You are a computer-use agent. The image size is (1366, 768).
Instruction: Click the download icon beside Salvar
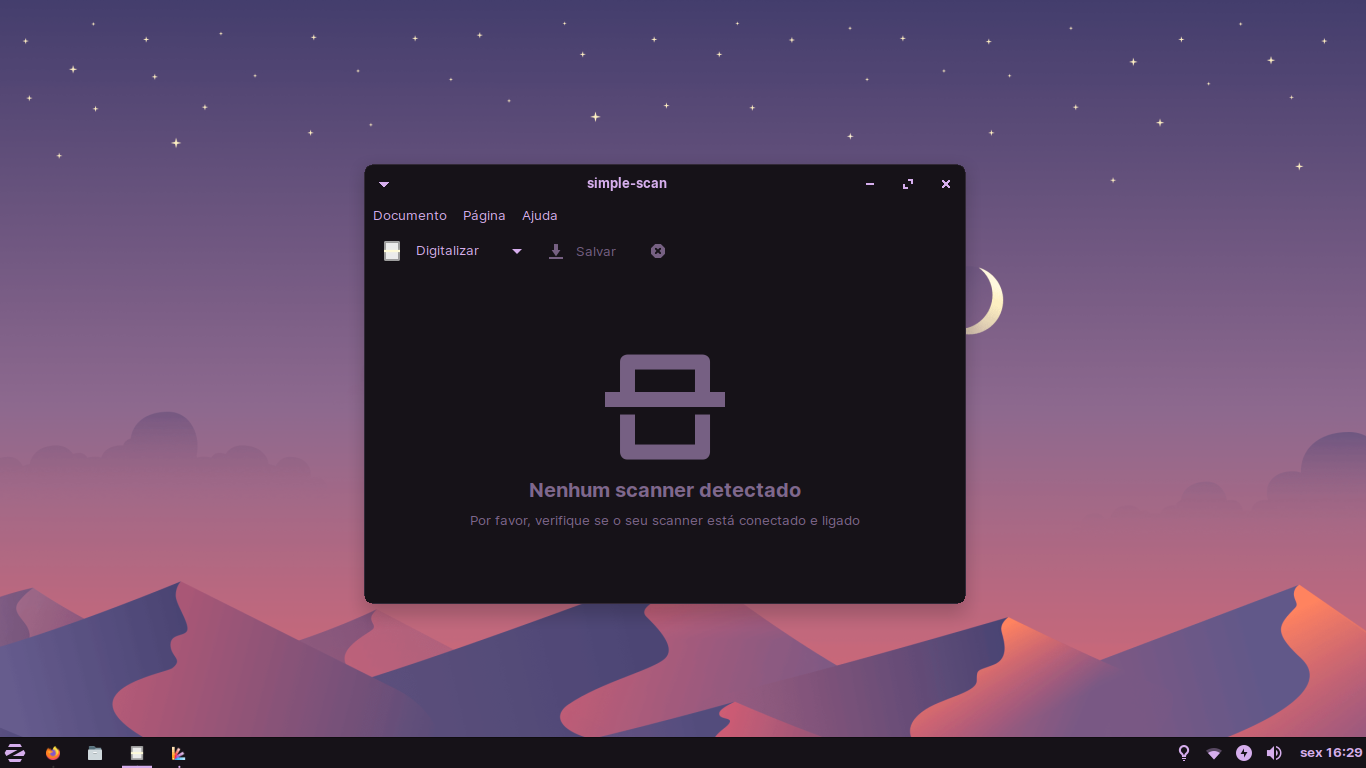[x=556, y=252]
